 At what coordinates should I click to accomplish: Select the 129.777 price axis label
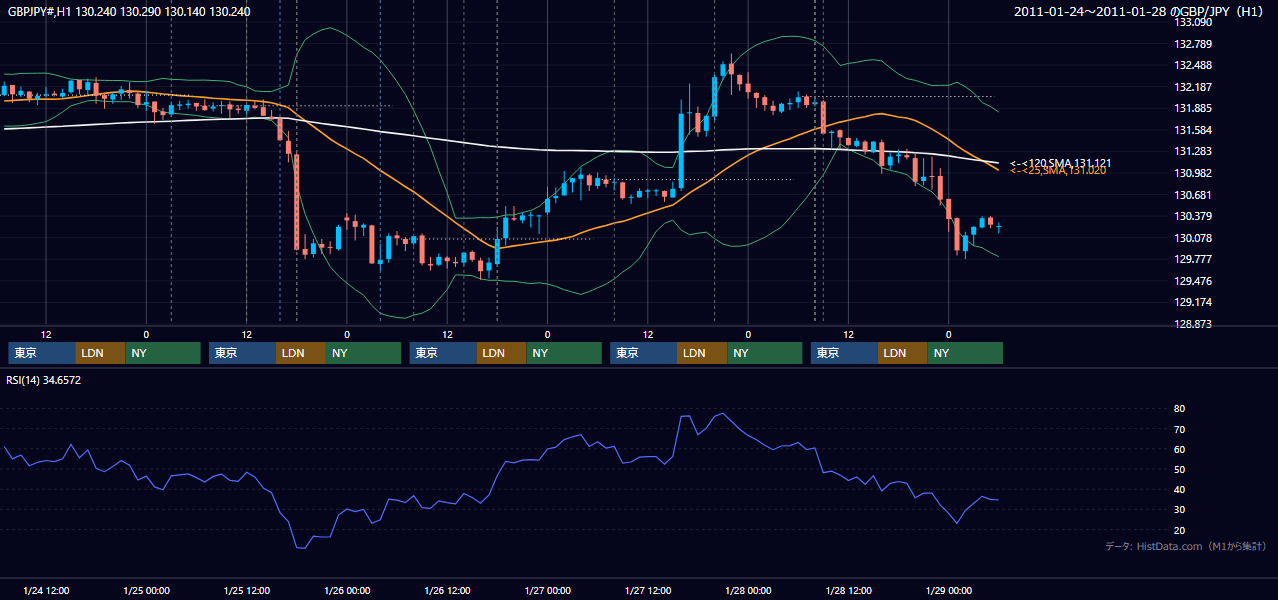[1194, 259]
